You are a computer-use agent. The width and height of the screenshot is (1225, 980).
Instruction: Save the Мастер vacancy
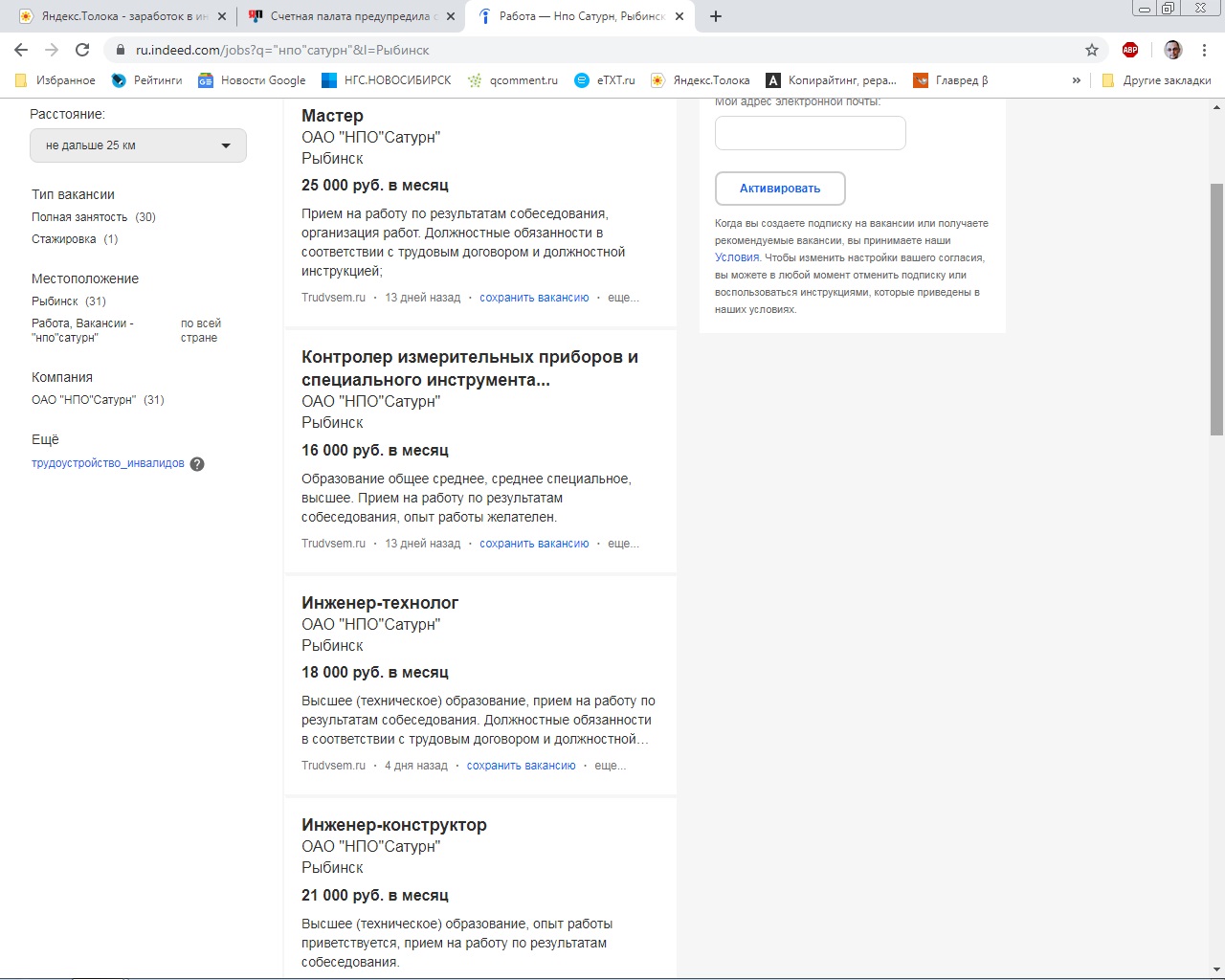(534, 298)
